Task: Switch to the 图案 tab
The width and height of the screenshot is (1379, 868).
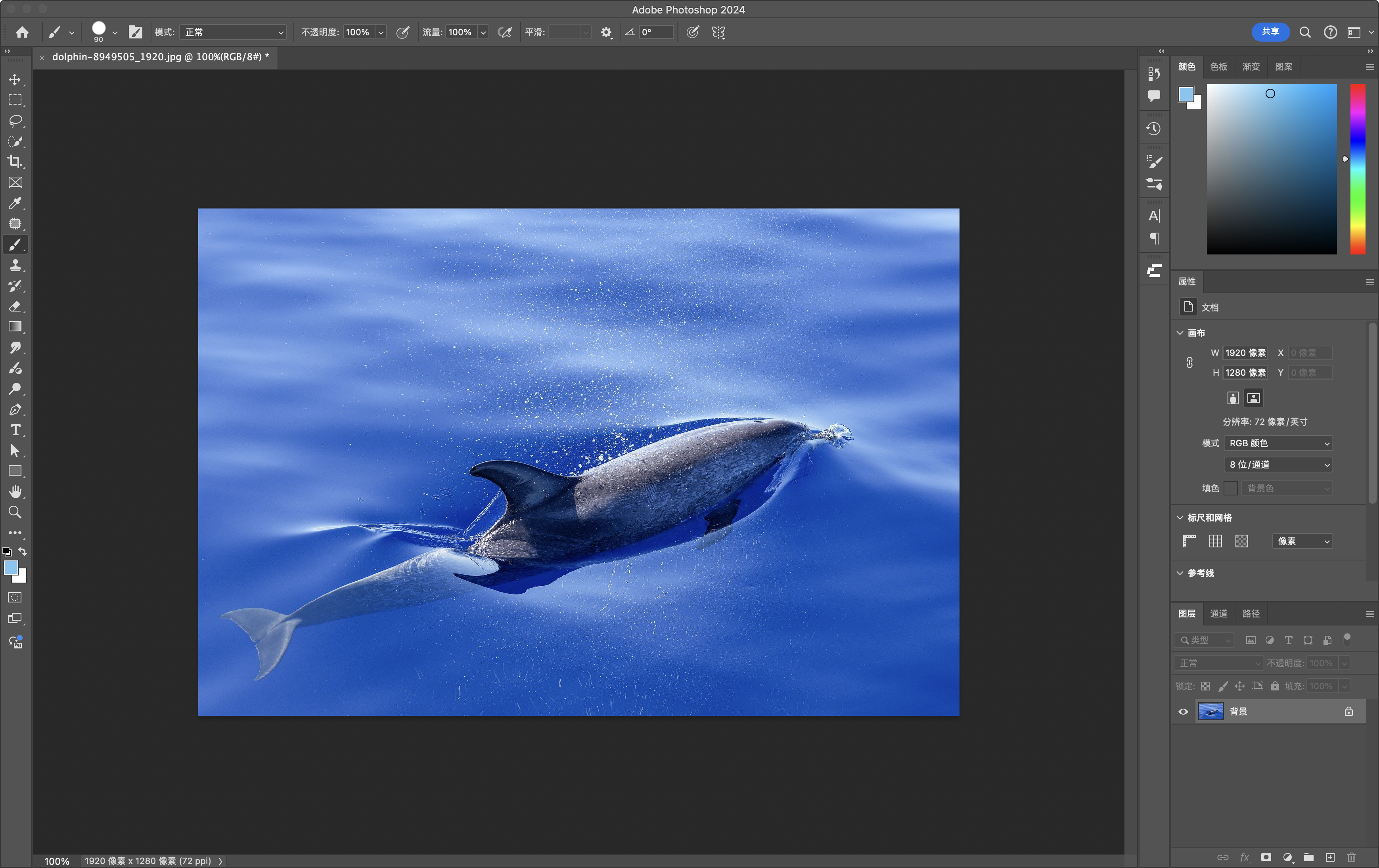Action: 1283,67
